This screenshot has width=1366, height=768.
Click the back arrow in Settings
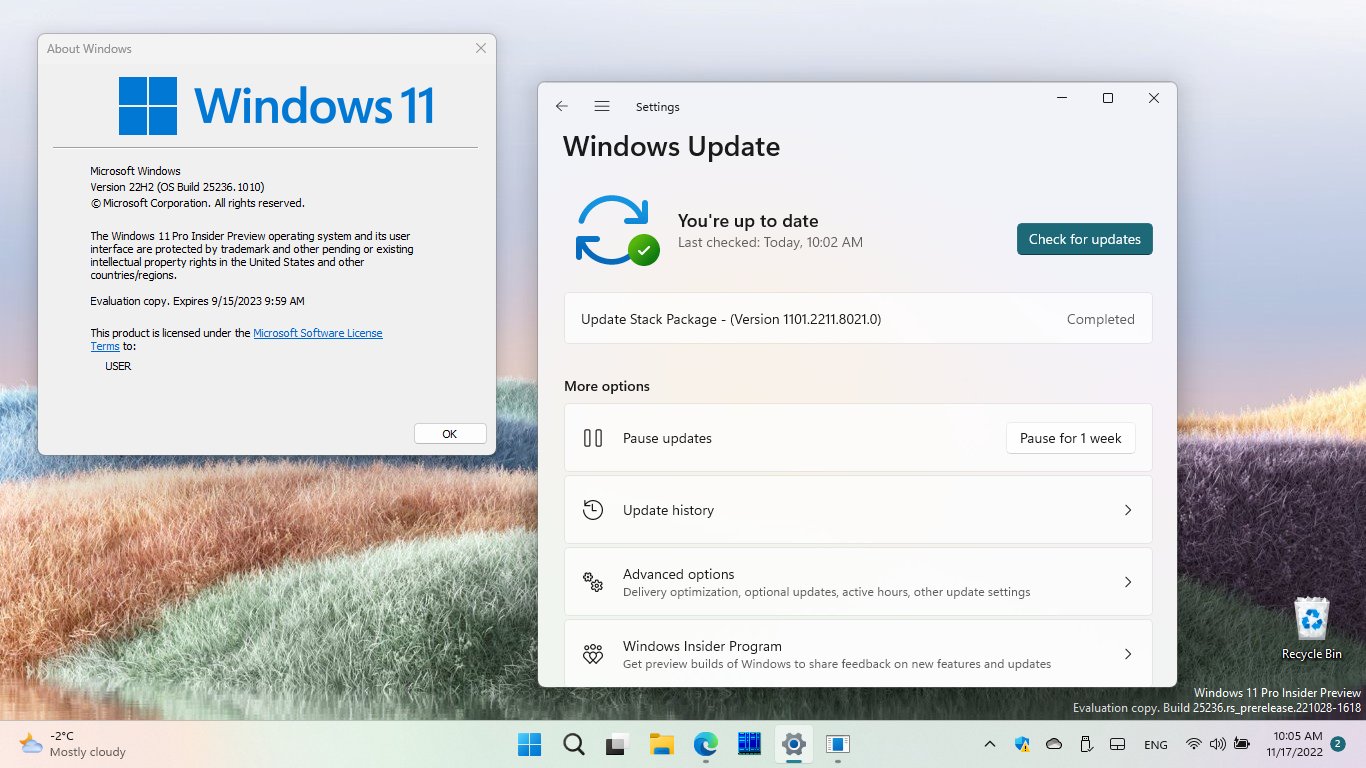coord(562,106)
